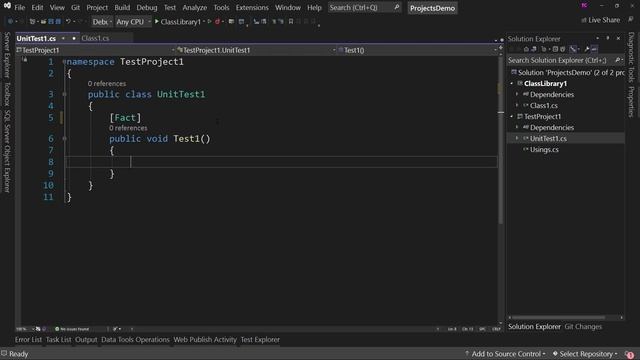
Task: Open the Analyze menu
Action: click(x=195, y=7)
